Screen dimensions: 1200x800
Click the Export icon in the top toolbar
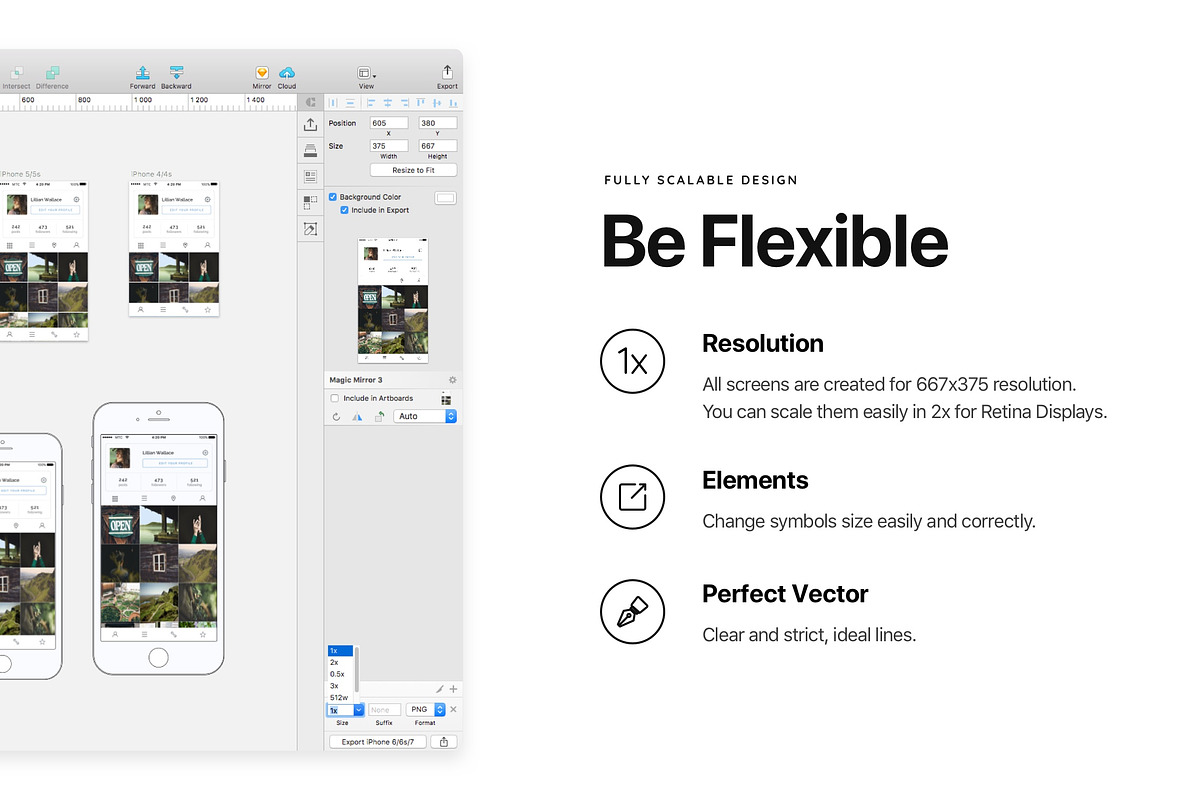click(x=447, y=72)
